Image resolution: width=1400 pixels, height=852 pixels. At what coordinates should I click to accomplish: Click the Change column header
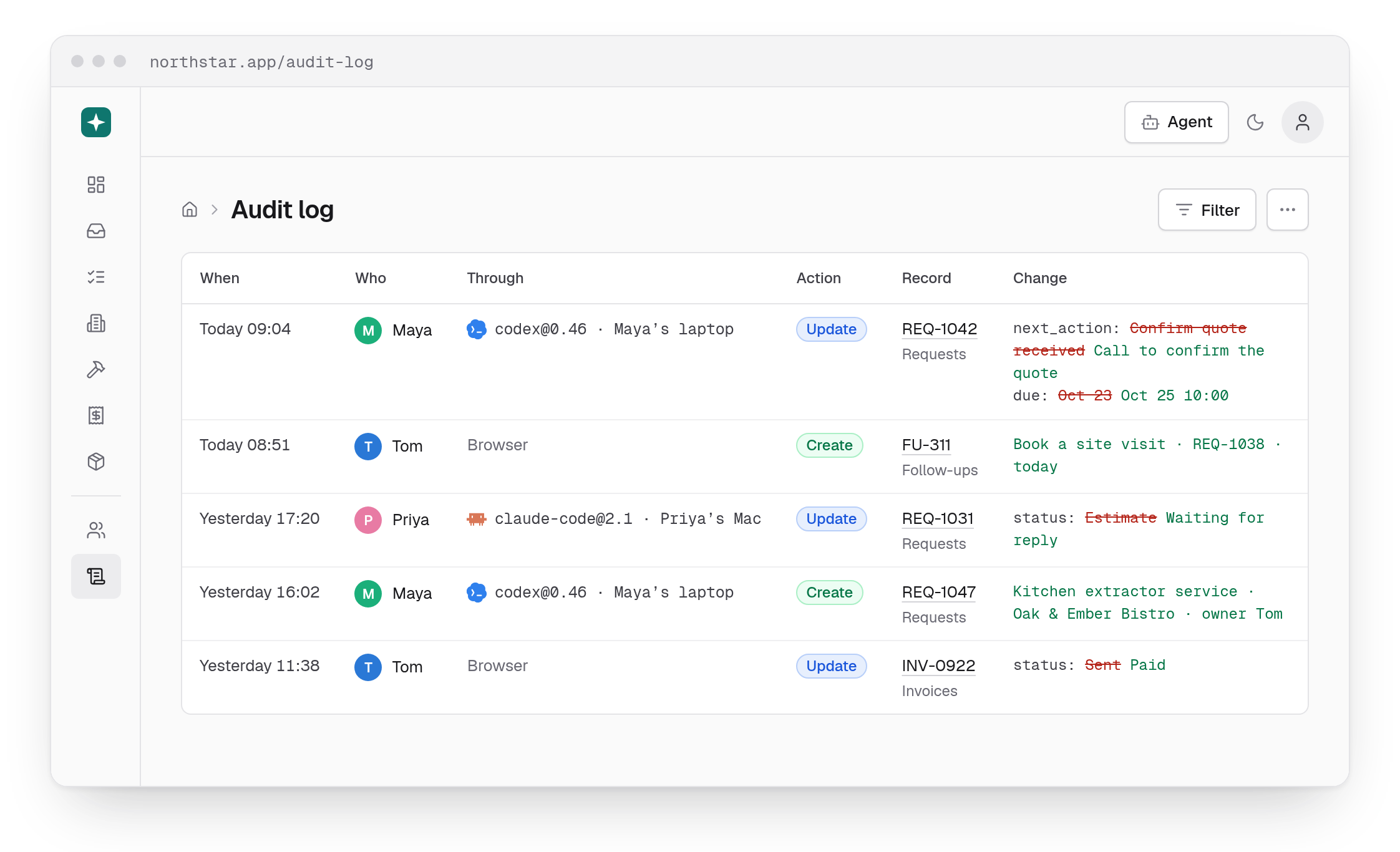[x=1040, y=278]
